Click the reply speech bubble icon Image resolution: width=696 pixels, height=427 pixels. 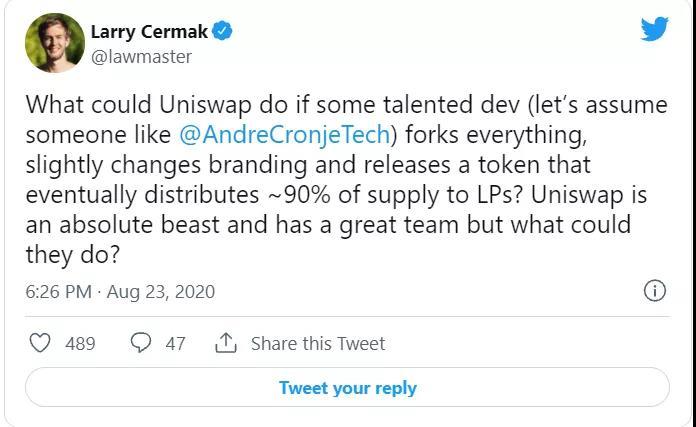pyautogui.click(x=141, y=343)
